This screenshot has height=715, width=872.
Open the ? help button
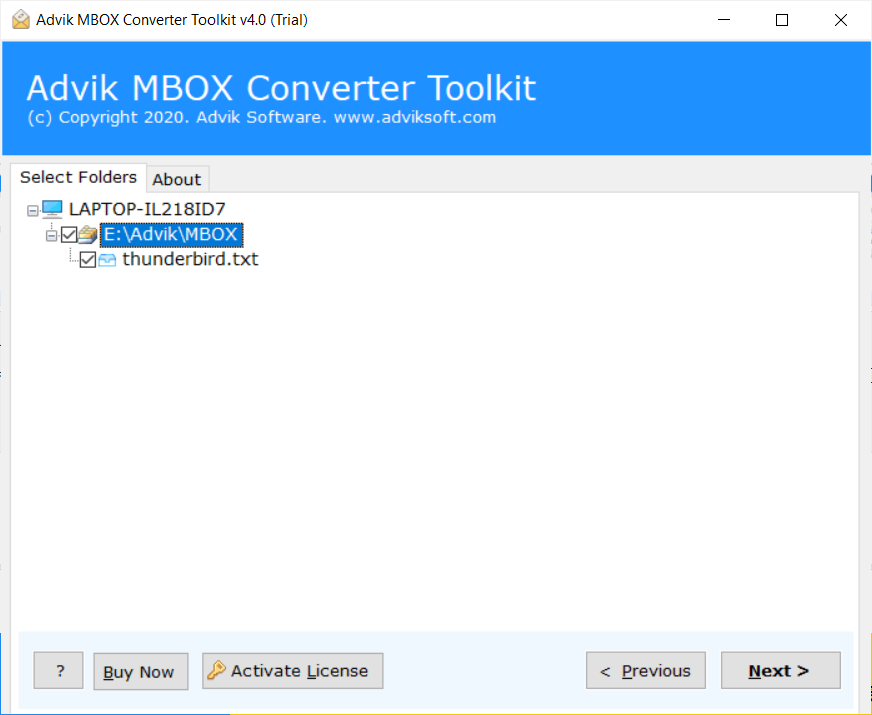pyautogui.click(x=58, y=670)
